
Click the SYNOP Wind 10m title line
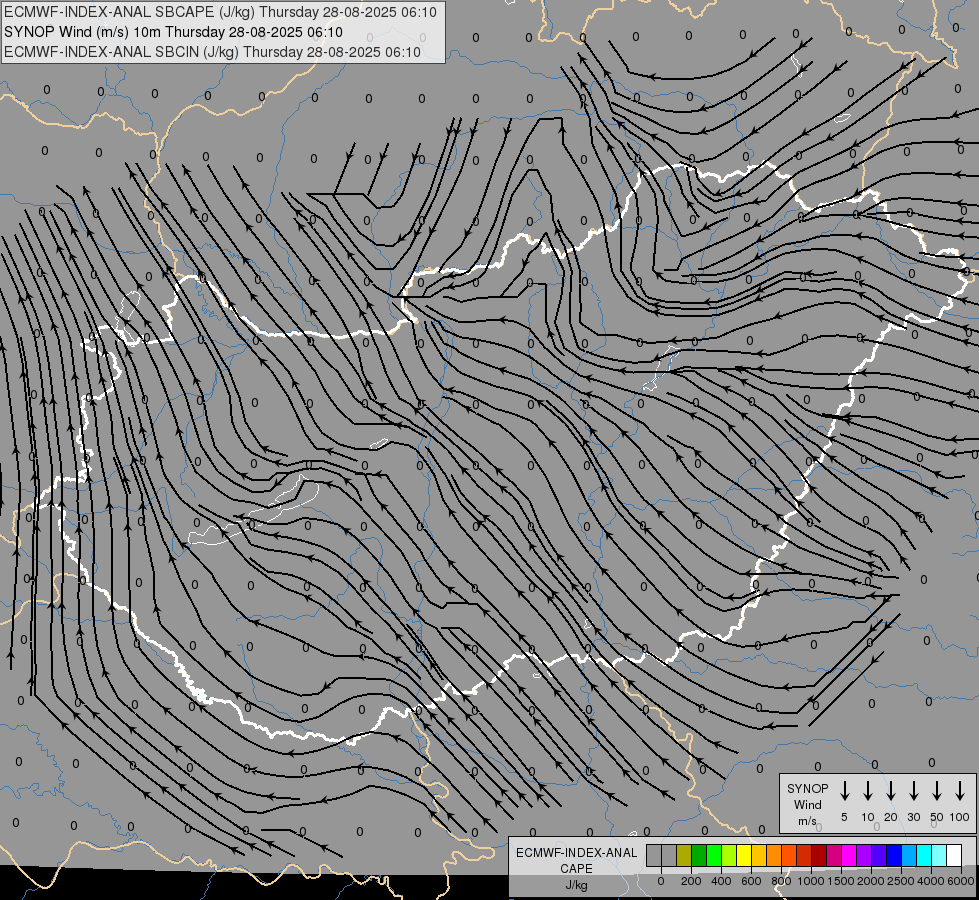tap(173, 32)
